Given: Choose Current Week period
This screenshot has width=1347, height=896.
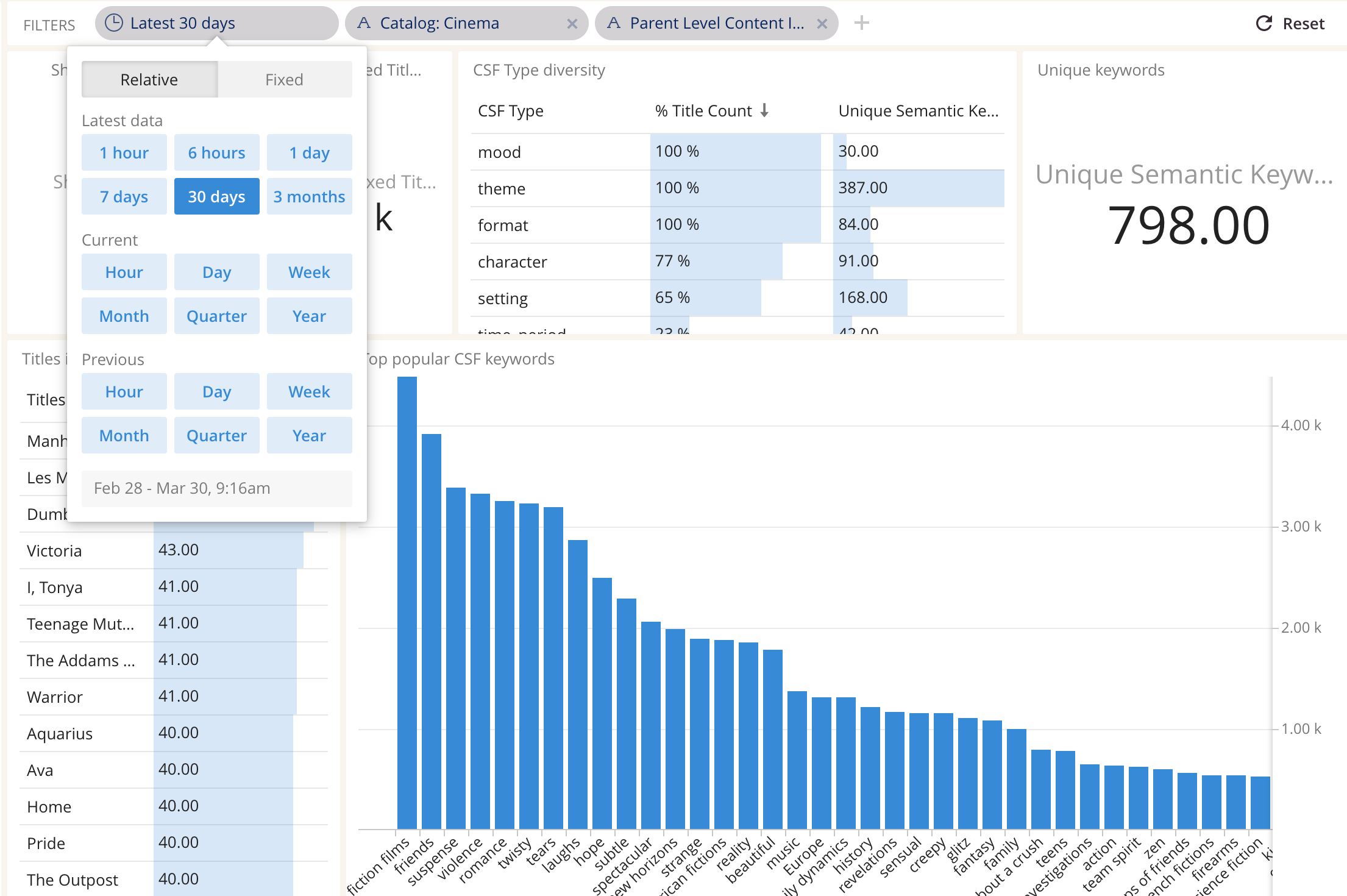Looking at the screenshot, I should point(310,272).
